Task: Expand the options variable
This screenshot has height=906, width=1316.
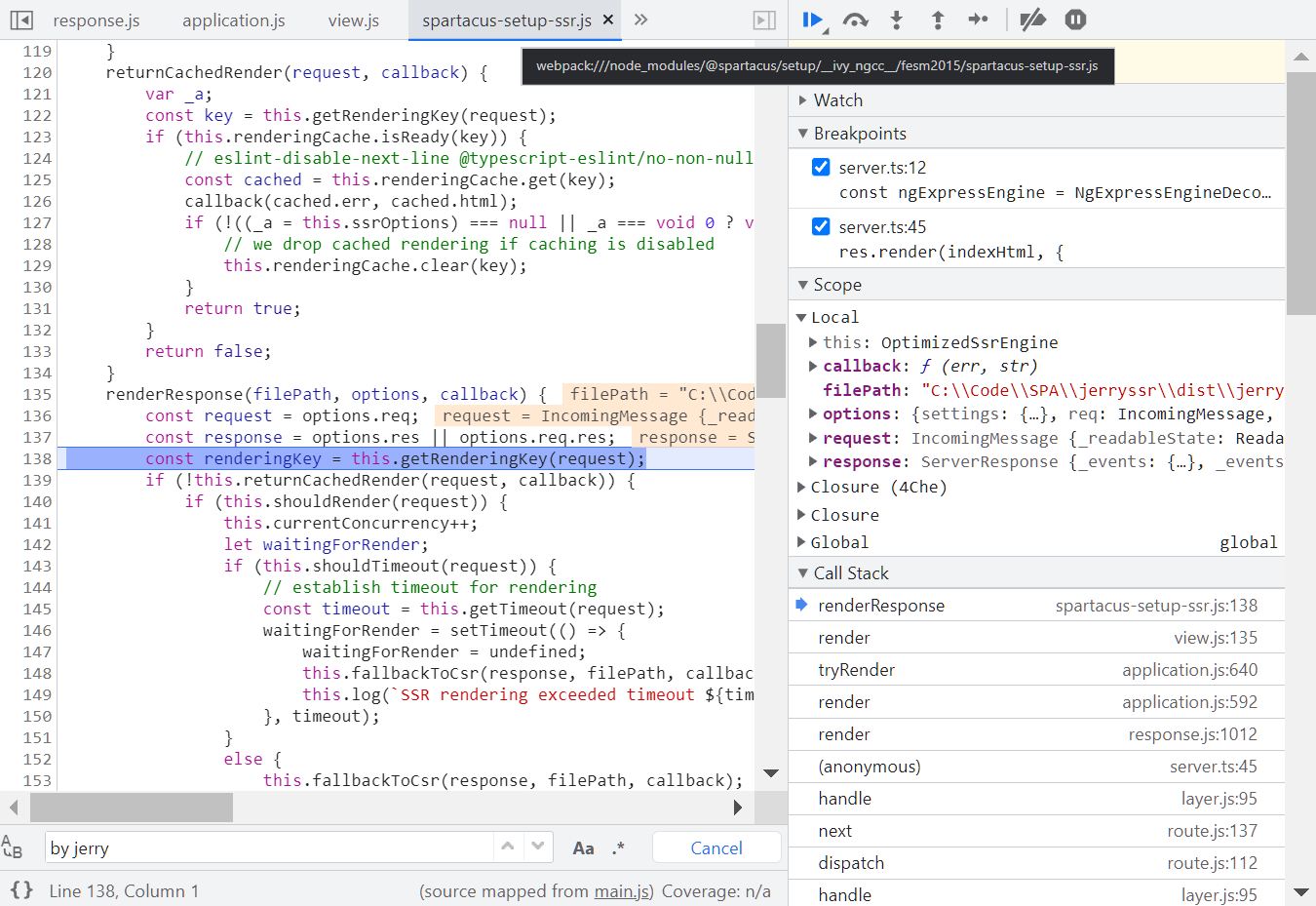Action: coord(813,414)
